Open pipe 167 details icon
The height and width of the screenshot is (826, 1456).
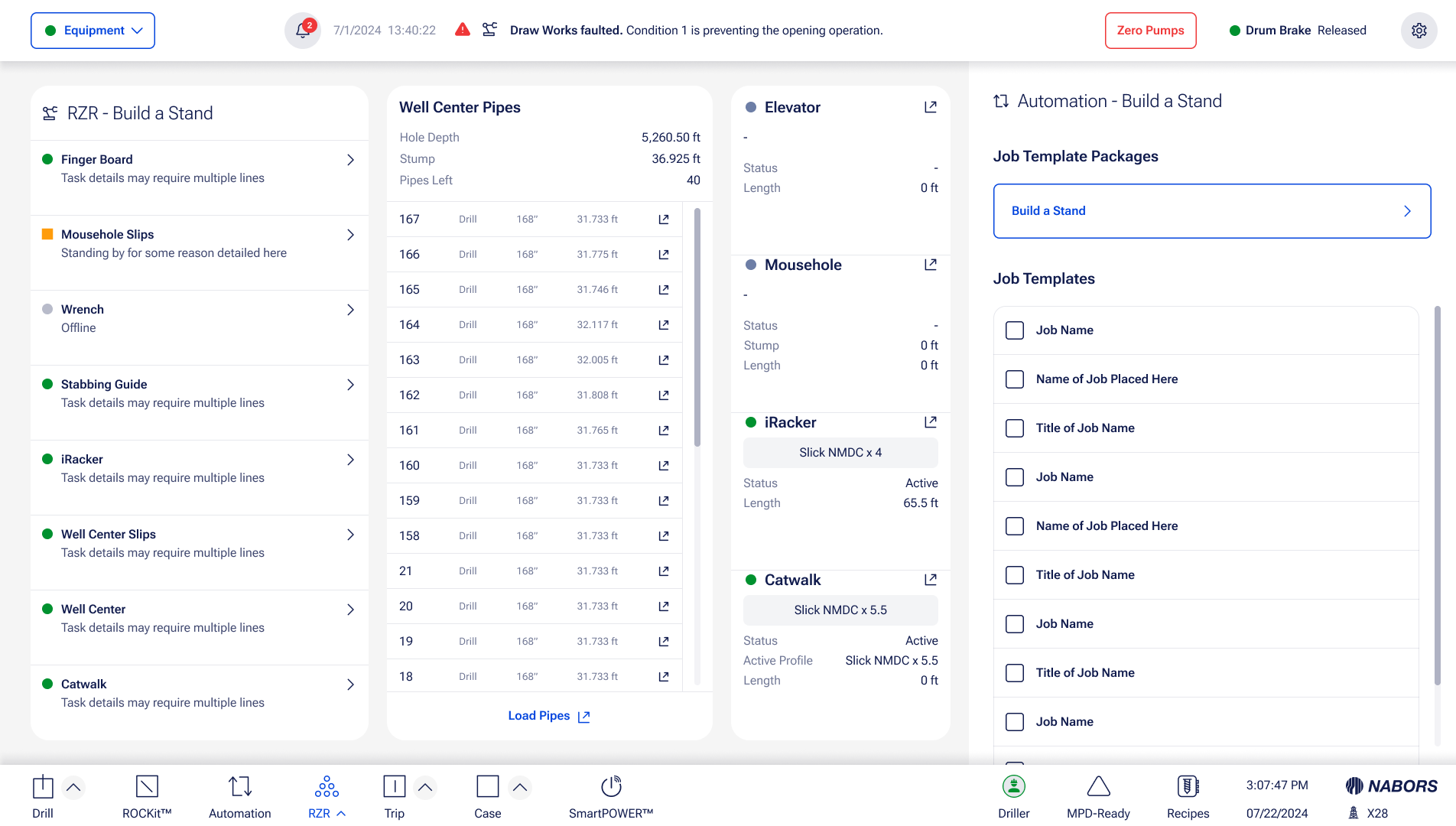(664, 220)
